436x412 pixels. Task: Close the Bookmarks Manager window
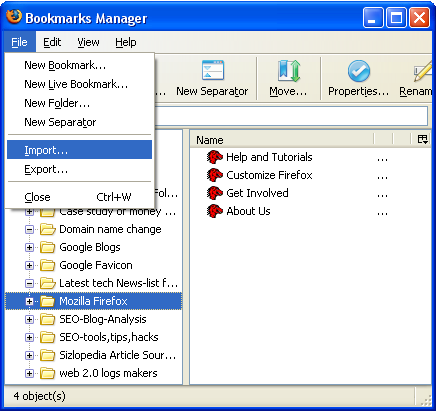pyautogui.click(x=419, y=18)
